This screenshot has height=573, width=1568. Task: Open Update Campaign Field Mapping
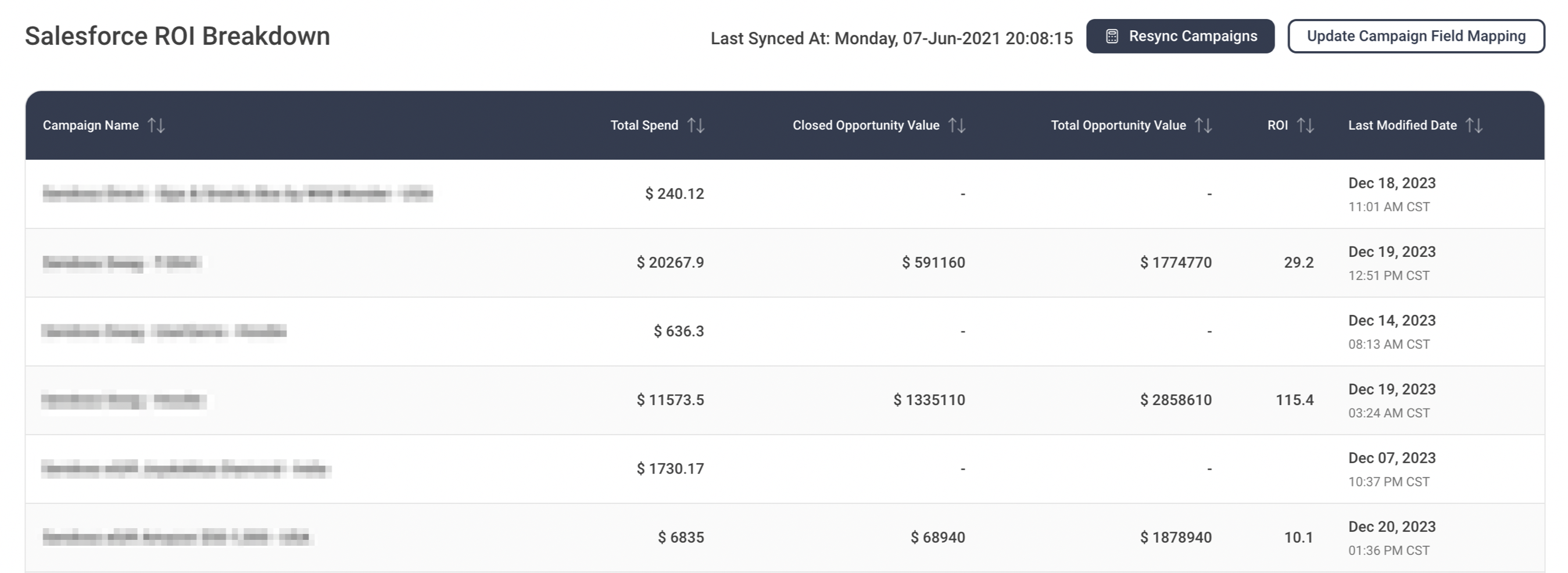point(1416,37)
